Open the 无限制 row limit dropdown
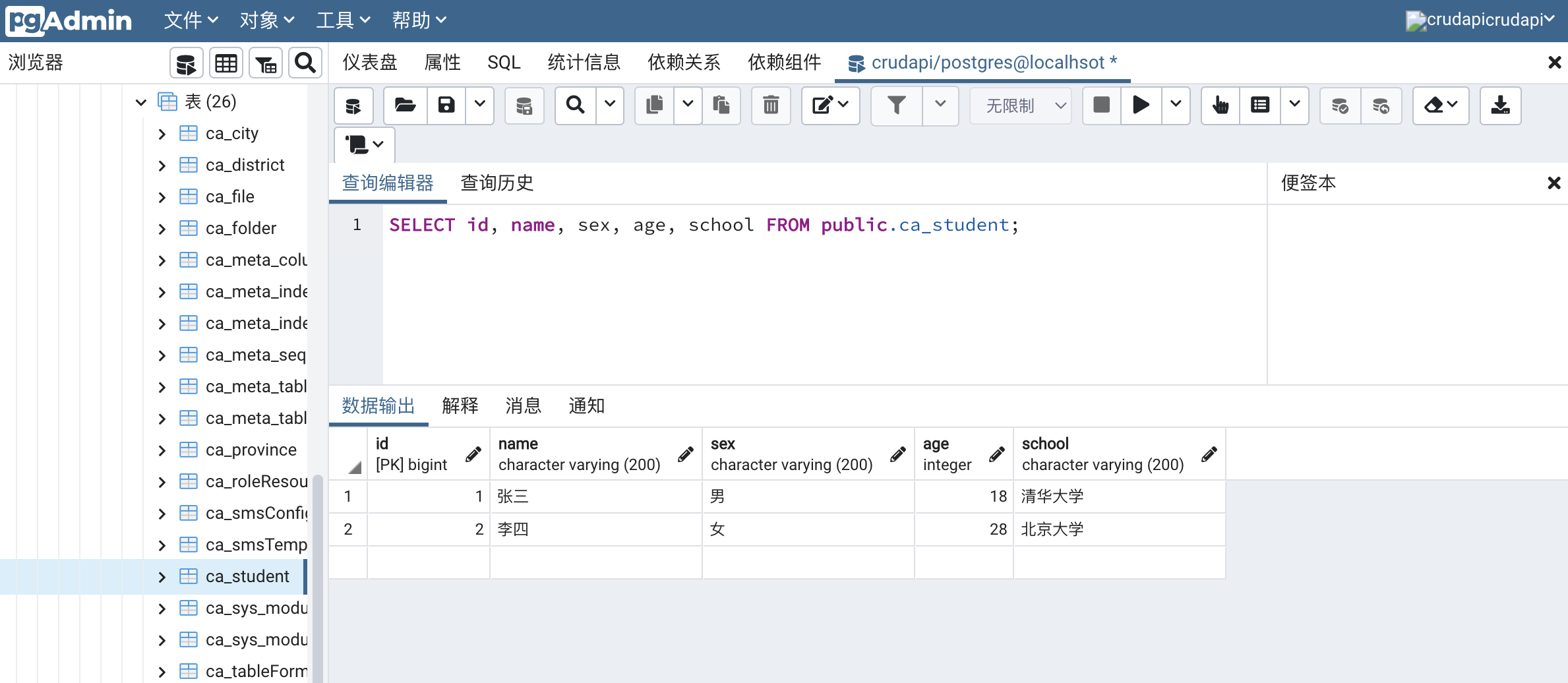 (1021, 105)
